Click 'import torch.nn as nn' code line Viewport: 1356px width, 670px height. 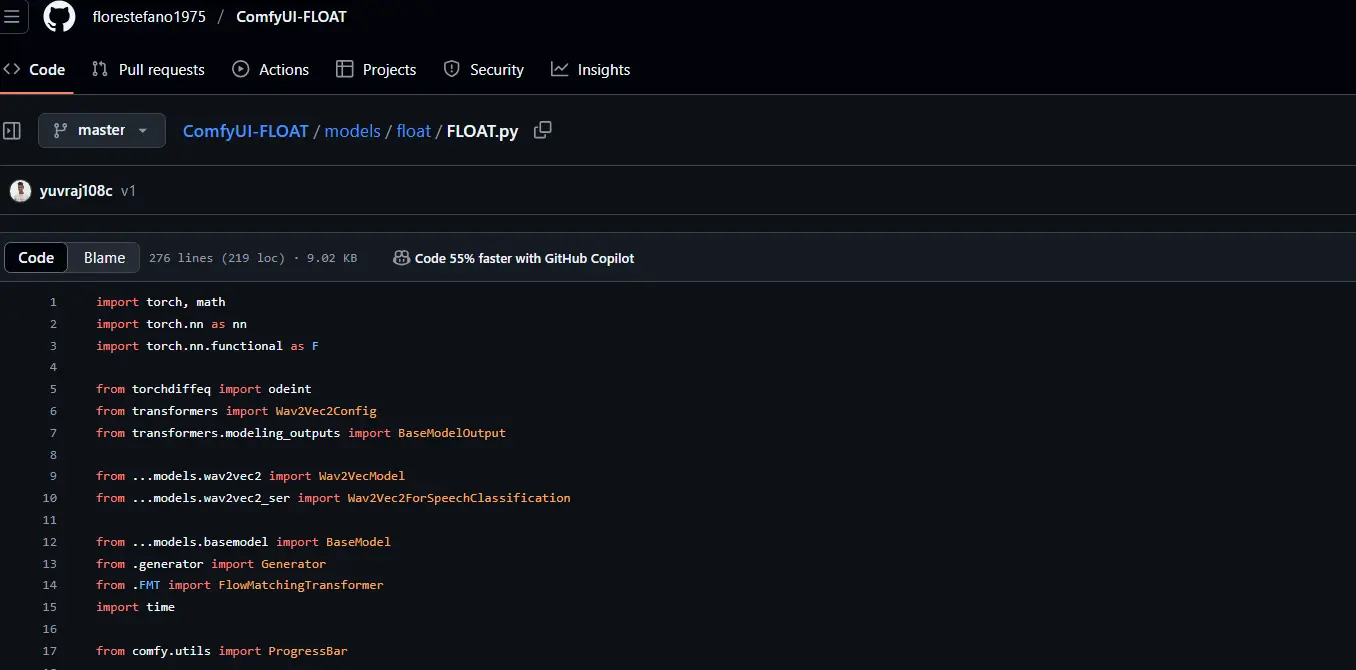point(171,324)
